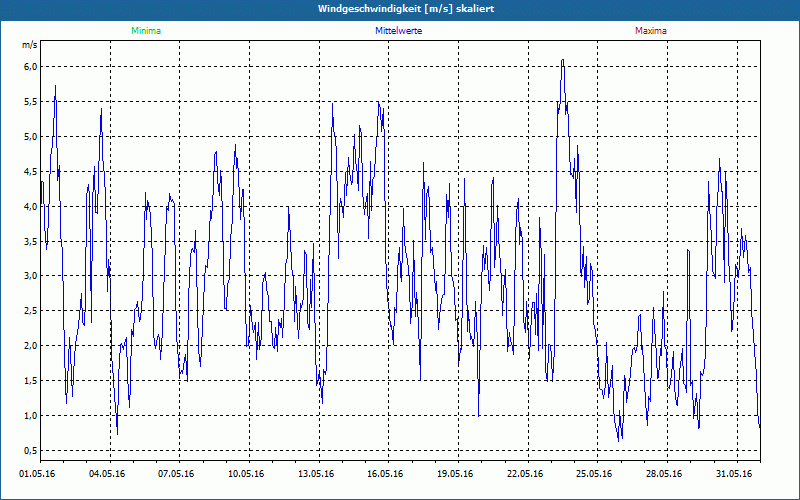The image size is (800, 500).
Task: Click the 3,5 y-axis value
Action: [x=31, y=241]
